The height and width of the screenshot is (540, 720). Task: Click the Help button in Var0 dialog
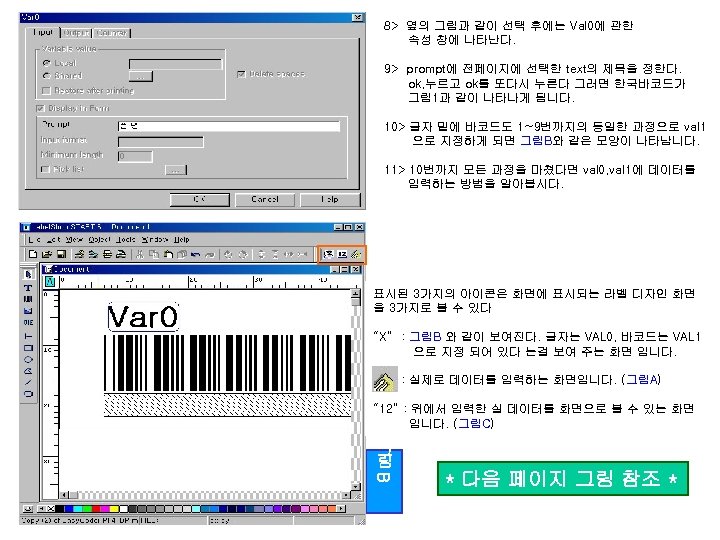pyautogui.click(x=330, y=200)
